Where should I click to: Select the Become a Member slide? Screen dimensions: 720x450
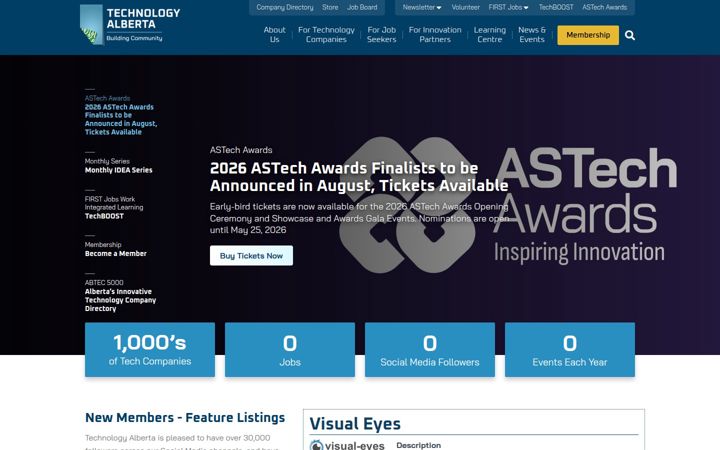pyautogui.click(x=115, y=249)
